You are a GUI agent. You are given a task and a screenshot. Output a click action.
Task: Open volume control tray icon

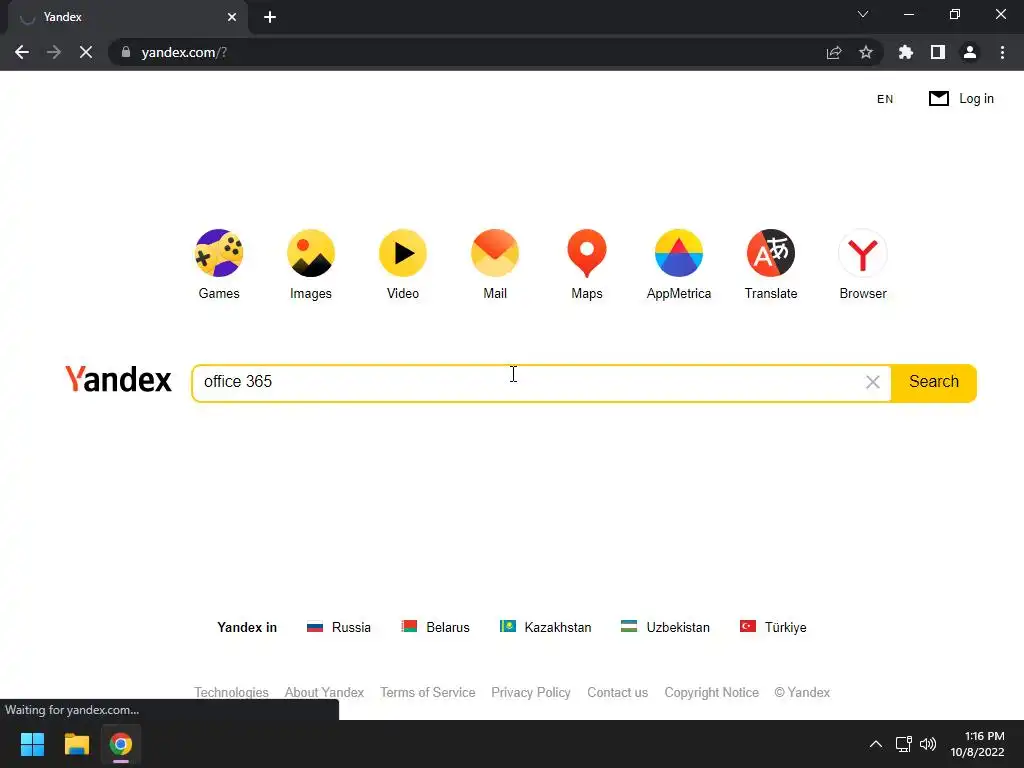tap(927, 744)
